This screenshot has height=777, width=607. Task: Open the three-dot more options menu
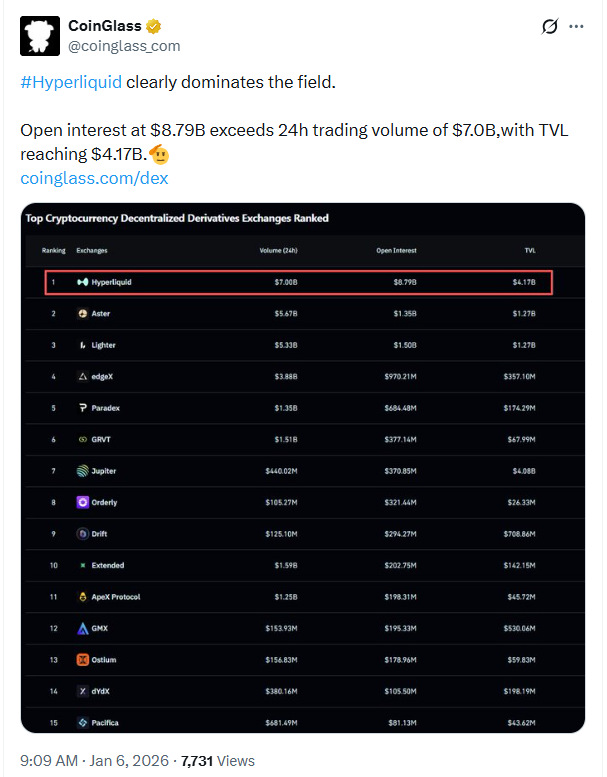tap(577, 27)
